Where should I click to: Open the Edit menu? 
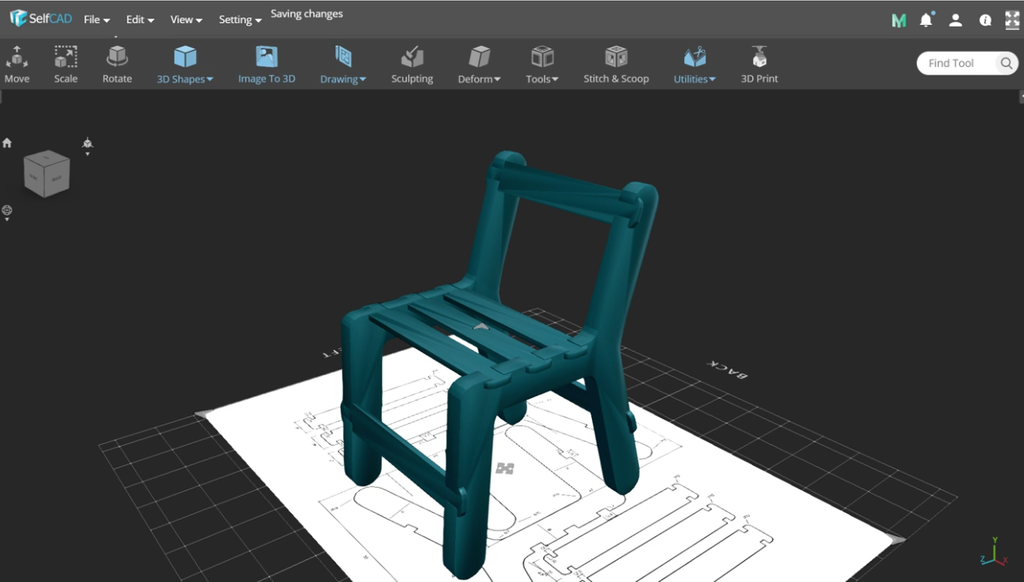click(139, 19)
